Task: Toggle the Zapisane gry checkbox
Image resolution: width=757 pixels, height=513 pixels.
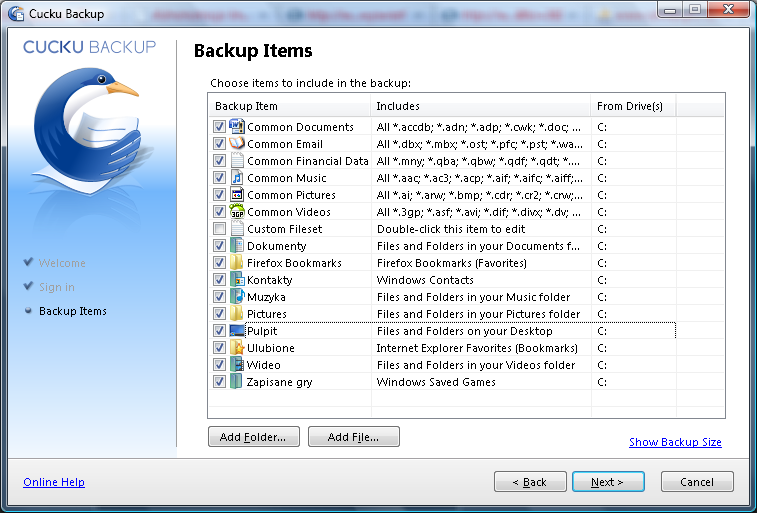Action: (219, 381)
